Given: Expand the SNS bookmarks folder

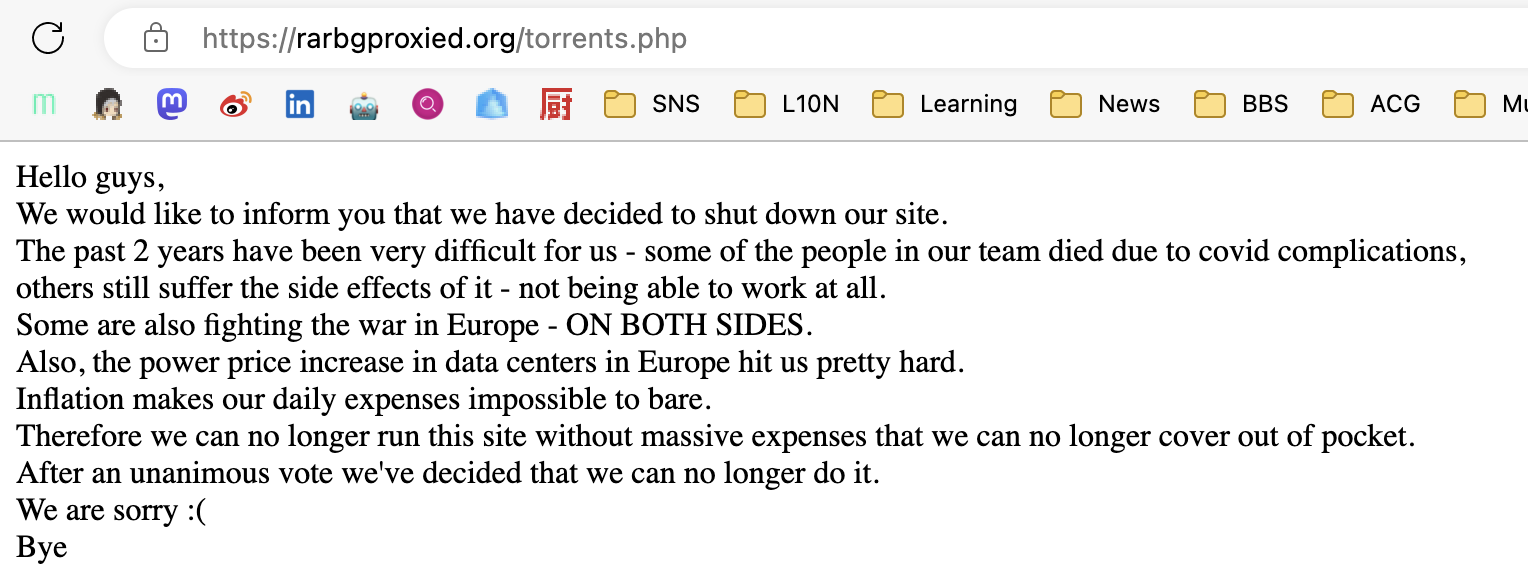Looking at the screenshot, I should pos(652,104).
